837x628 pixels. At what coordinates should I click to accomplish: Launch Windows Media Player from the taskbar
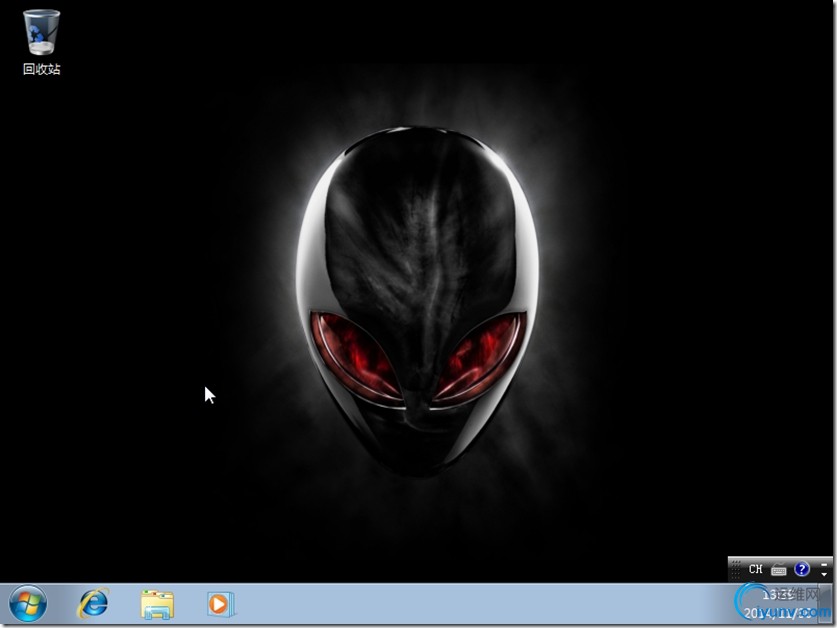pos(220,604)
